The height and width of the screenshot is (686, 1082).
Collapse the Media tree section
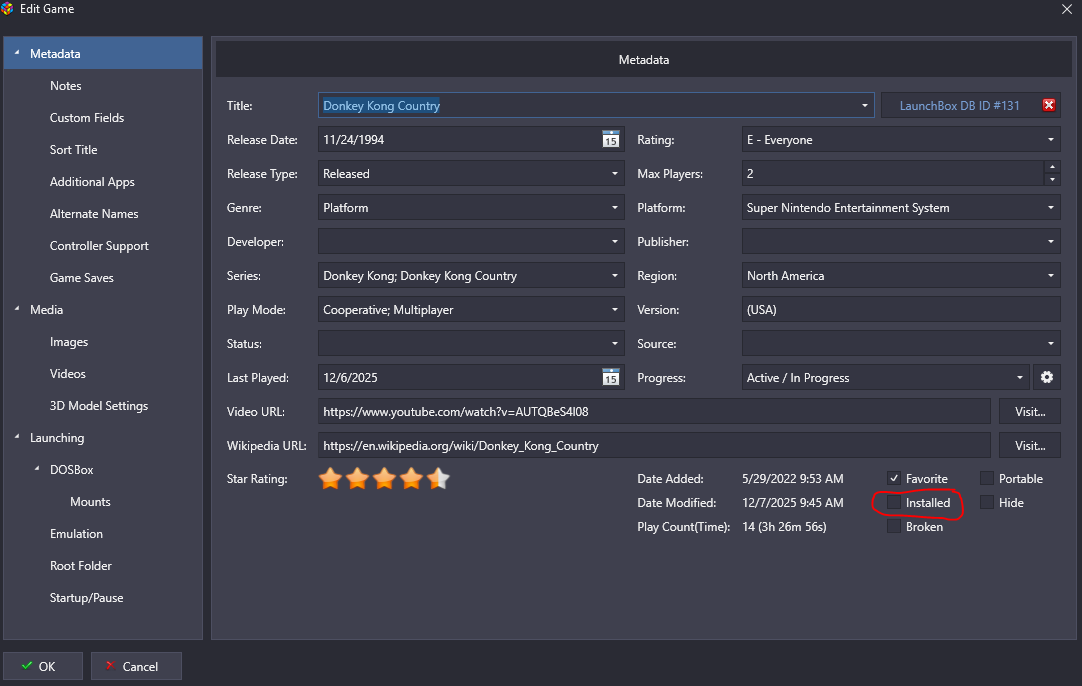coord(17,310)
